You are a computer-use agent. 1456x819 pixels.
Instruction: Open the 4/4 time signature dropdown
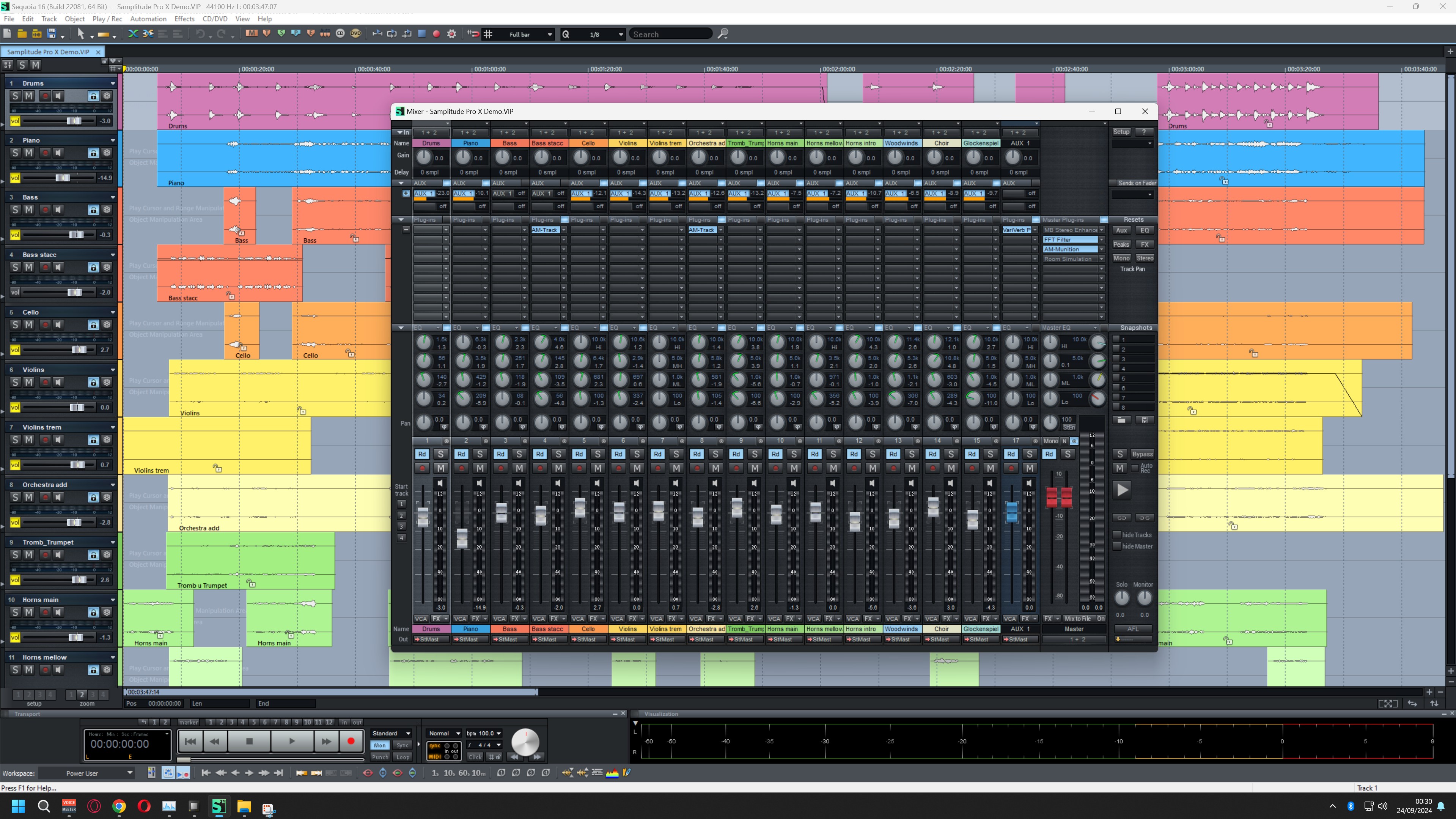pos(484,745)
